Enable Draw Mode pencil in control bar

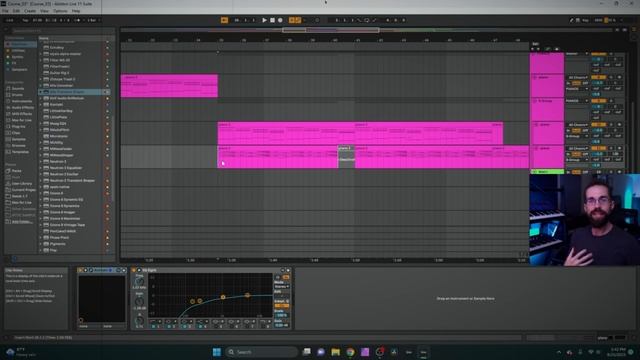pyautogui.click(x=571, y=20)
